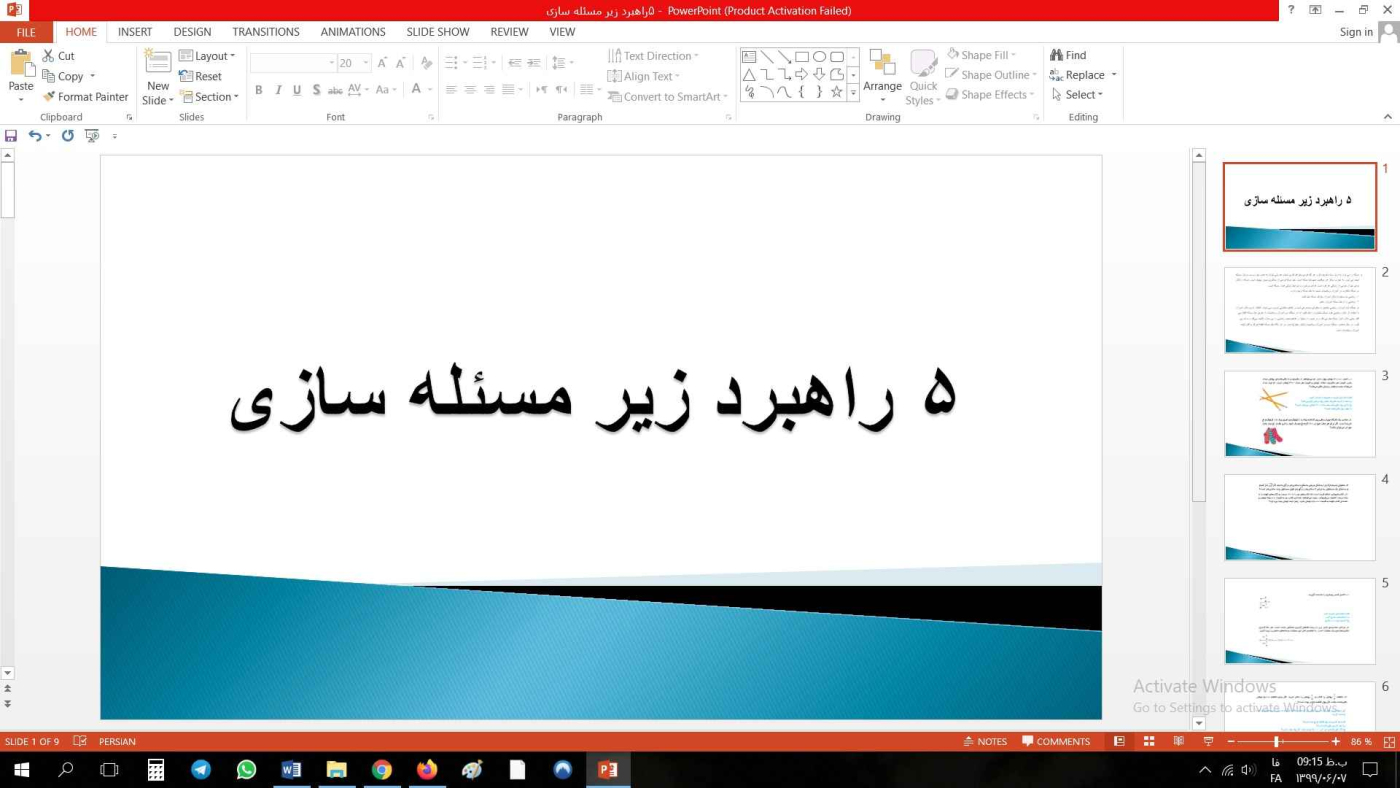
Task: Open the ANIMATIONS ribbon tab
Action: pos(353,32)
